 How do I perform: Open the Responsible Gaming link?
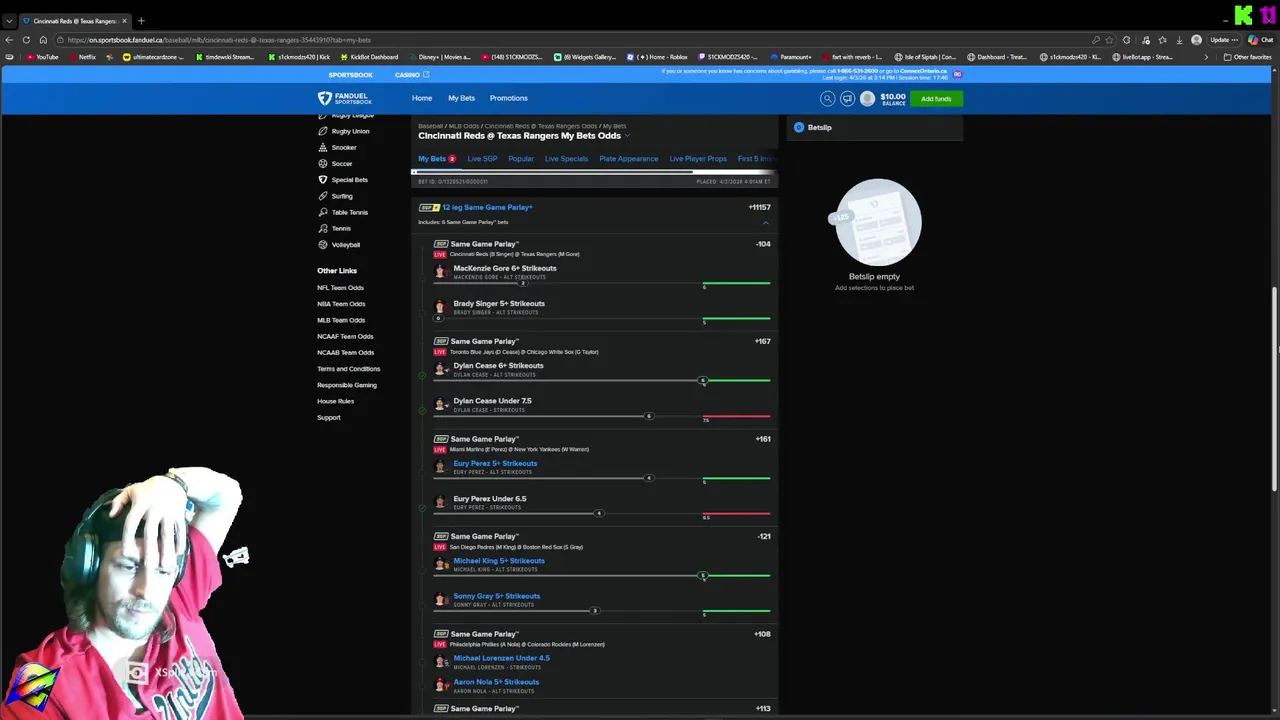point(347,385)
